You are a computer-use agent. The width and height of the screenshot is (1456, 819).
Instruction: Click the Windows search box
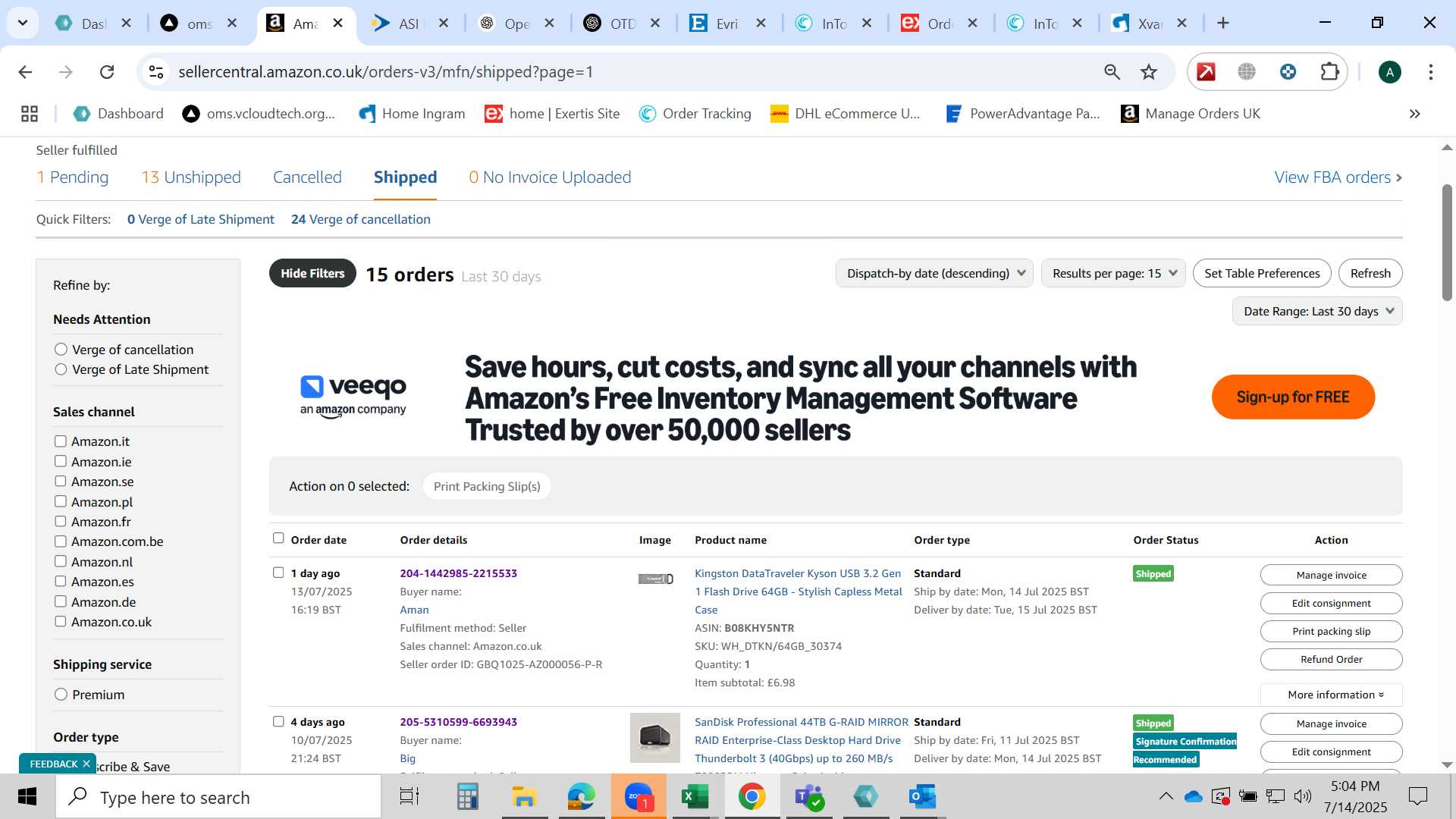(218, 797)
